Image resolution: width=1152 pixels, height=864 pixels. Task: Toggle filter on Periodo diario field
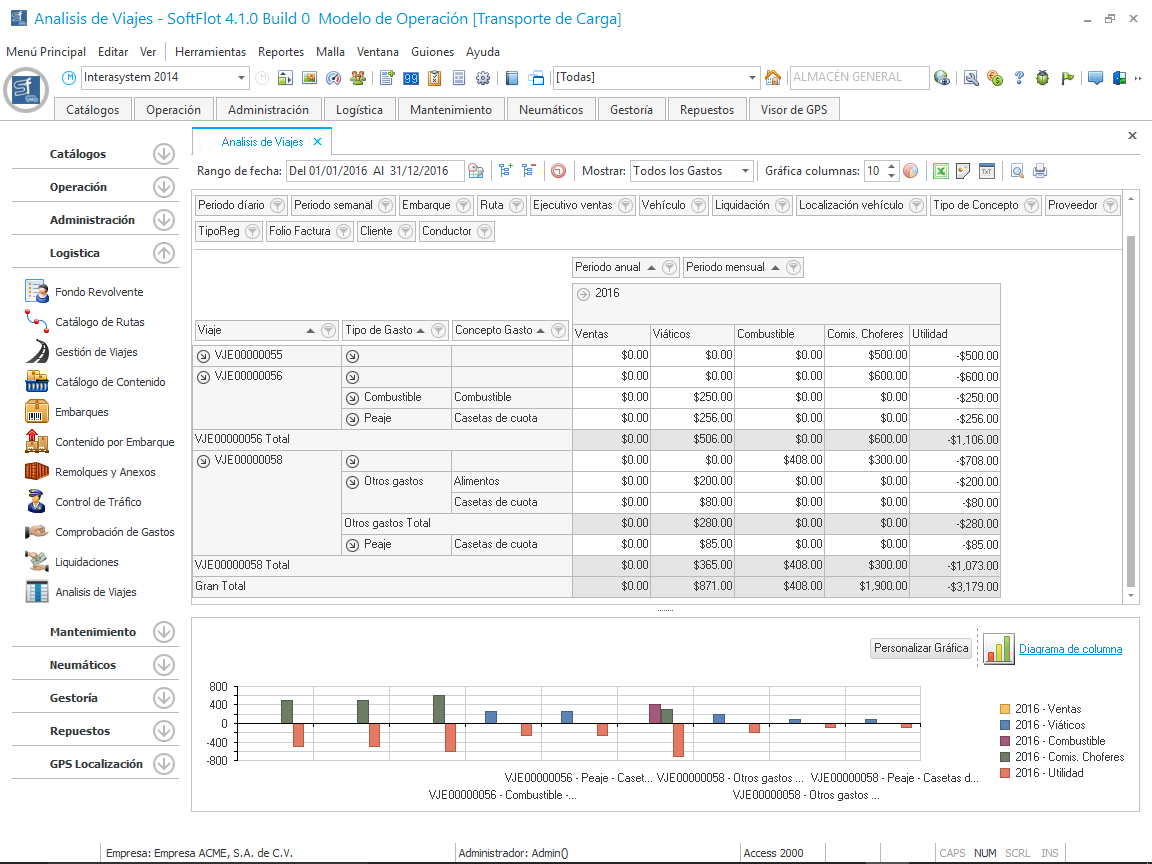point(277,205)
